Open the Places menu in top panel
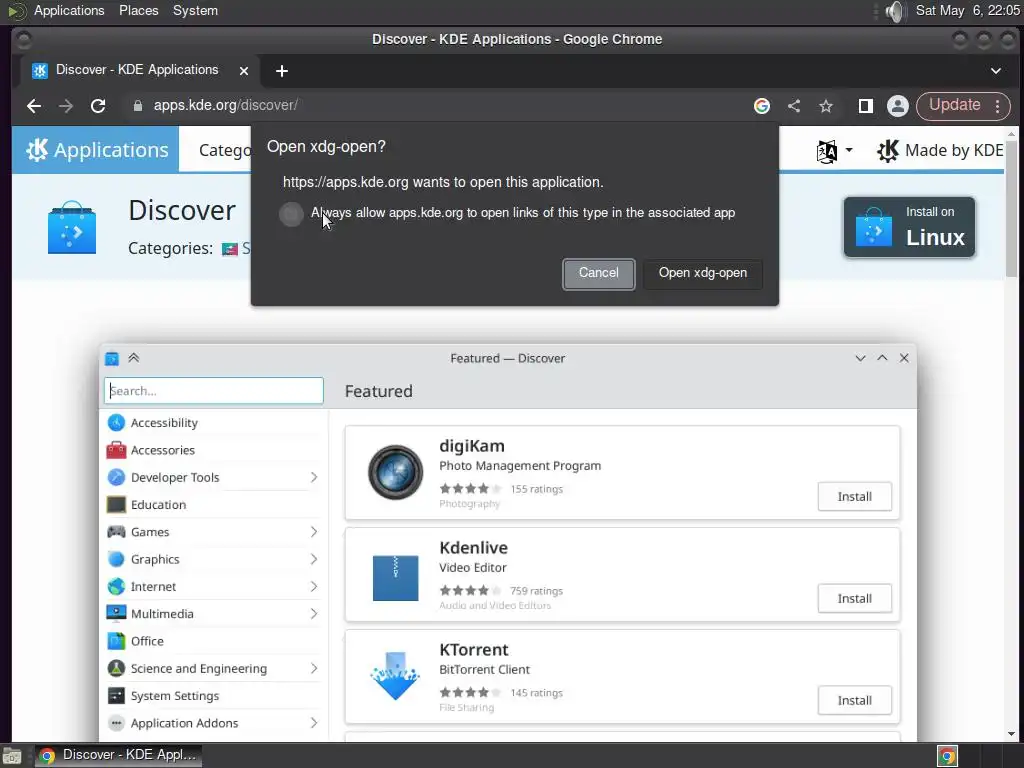This screenshot has height=768, width=1024. pos(138,10)
